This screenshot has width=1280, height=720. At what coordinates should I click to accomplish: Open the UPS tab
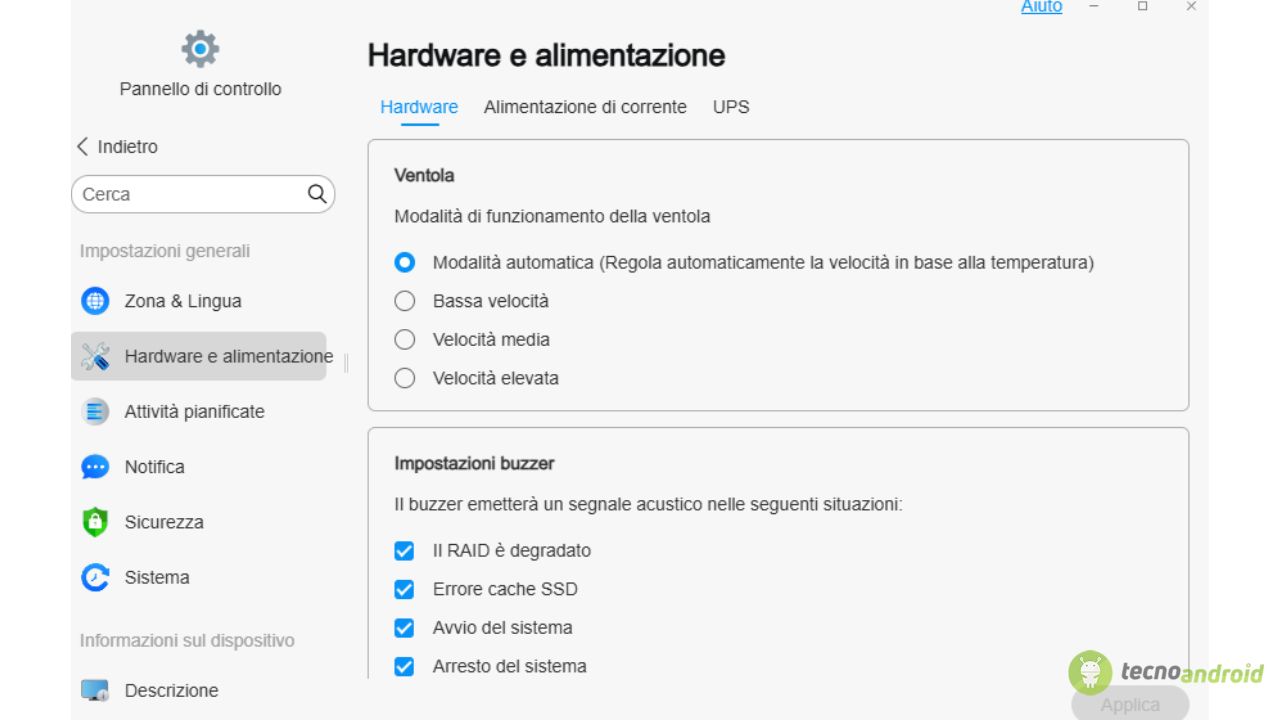(731, 107)
